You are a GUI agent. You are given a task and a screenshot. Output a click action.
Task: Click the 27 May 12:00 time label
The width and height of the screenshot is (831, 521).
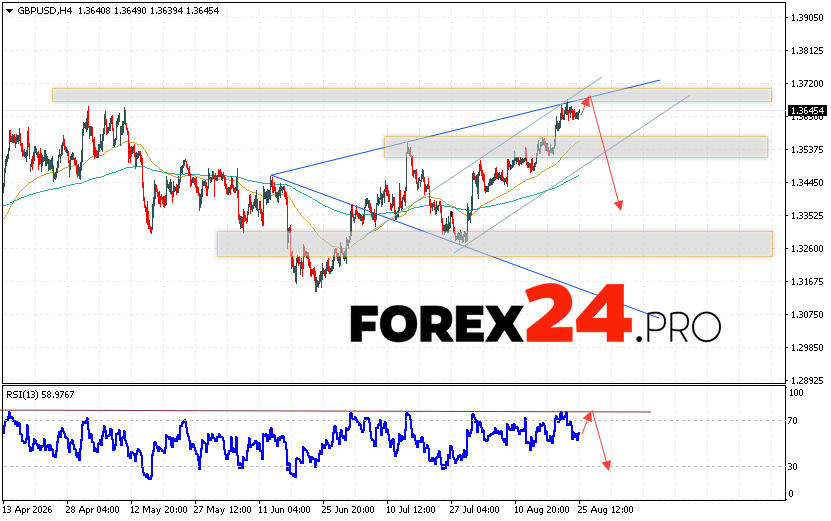(x=222, y=509)
